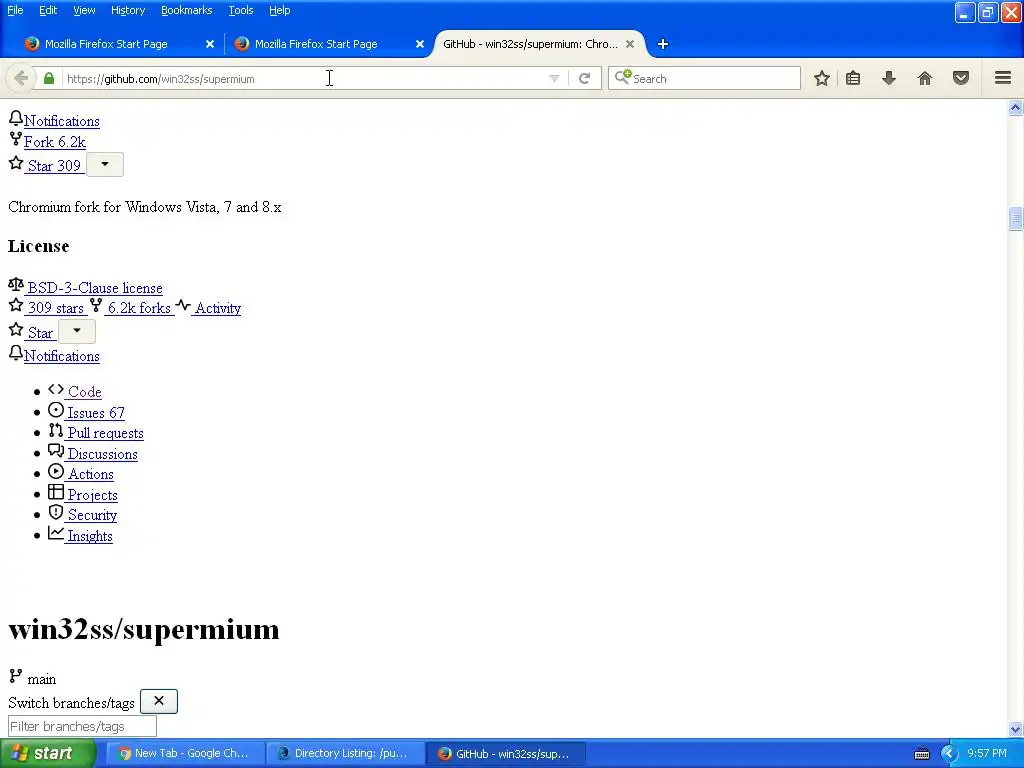Click the branch icon beside main
This screenshot has height=768, width=1024.
coord(16,677)
